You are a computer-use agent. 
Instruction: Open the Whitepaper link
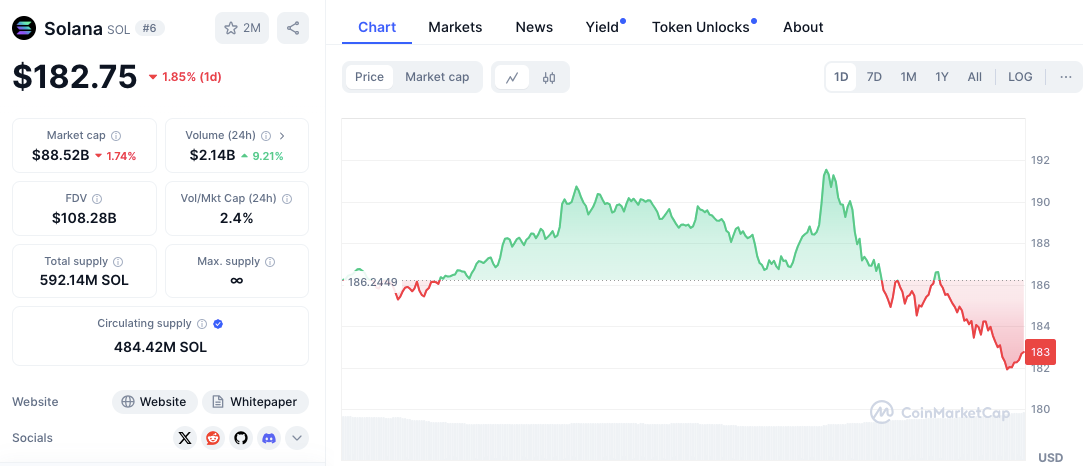tap(255, 402)
